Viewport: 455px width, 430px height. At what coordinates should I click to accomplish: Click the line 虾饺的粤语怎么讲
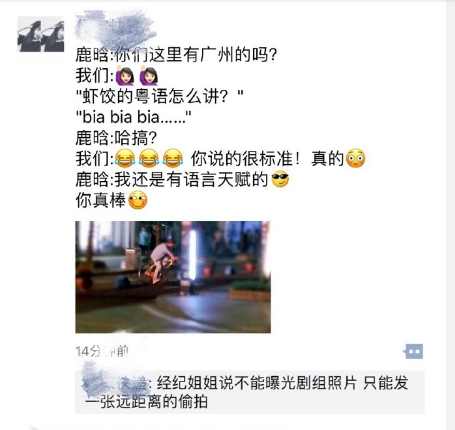(x=159, y=96)
